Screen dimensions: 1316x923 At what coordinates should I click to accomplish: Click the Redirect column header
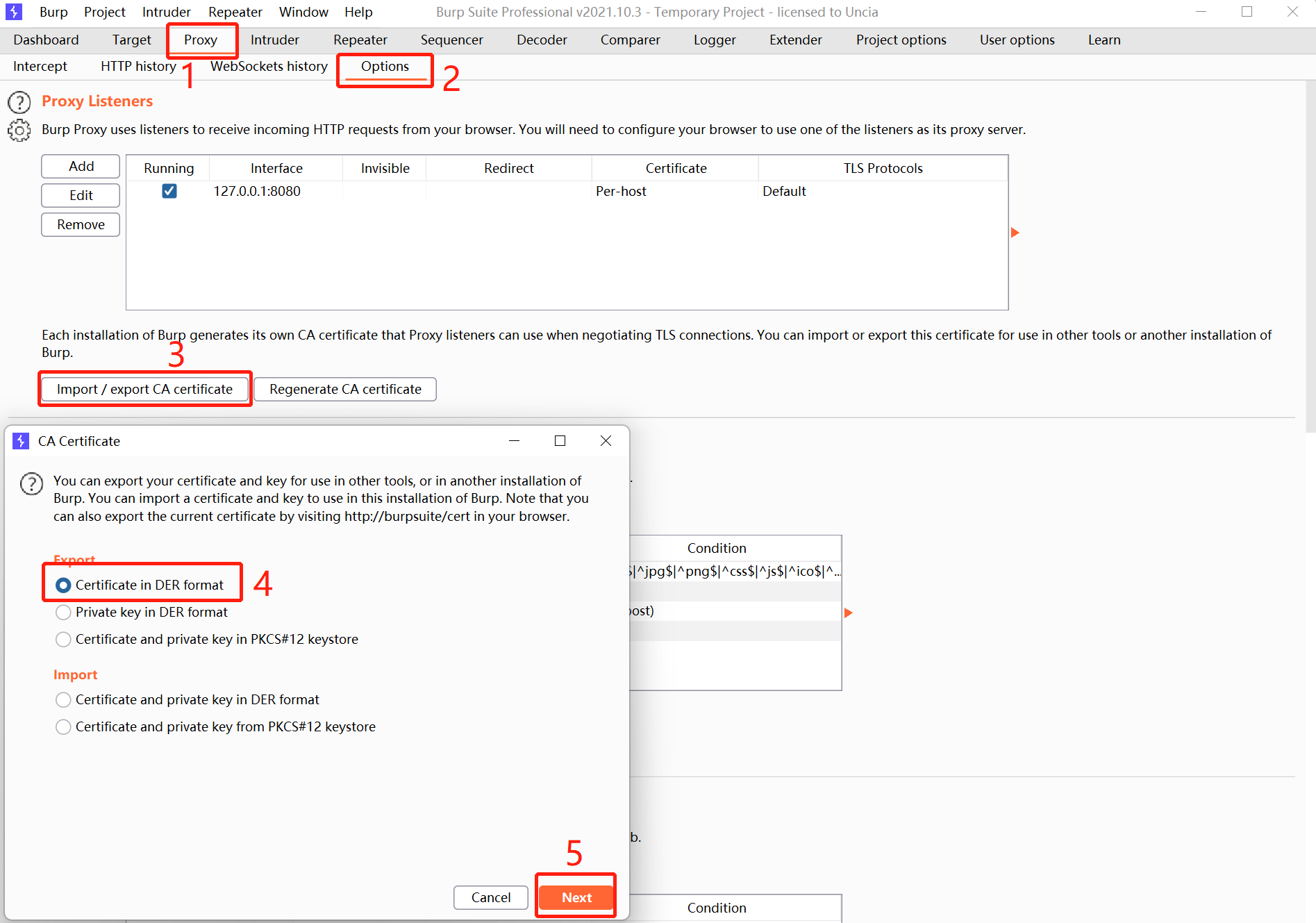pyautogui.click(x=509, y=168)
